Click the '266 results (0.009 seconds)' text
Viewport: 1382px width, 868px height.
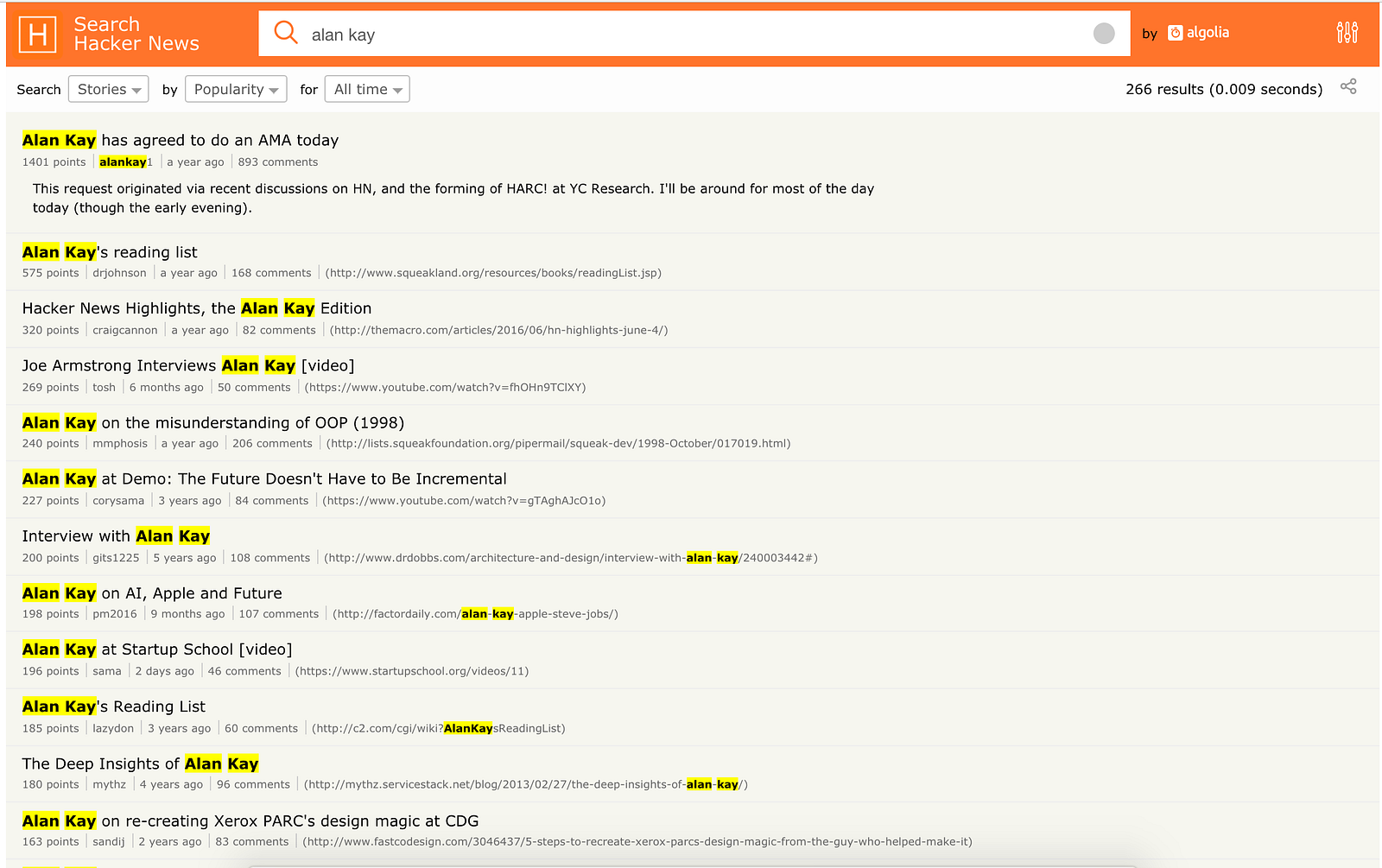1224,89
